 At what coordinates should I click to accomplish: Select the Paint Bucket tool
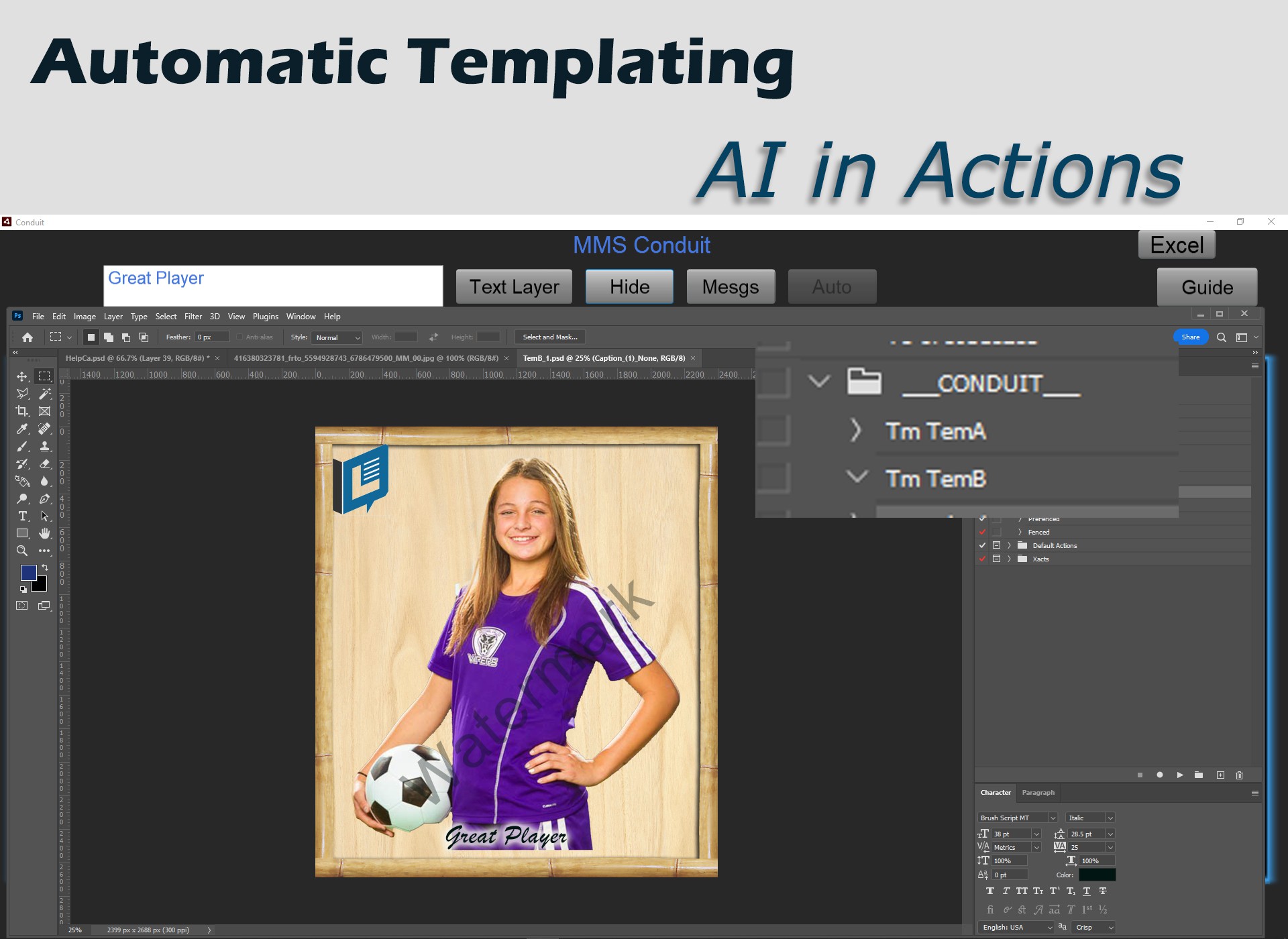point(22,481)
